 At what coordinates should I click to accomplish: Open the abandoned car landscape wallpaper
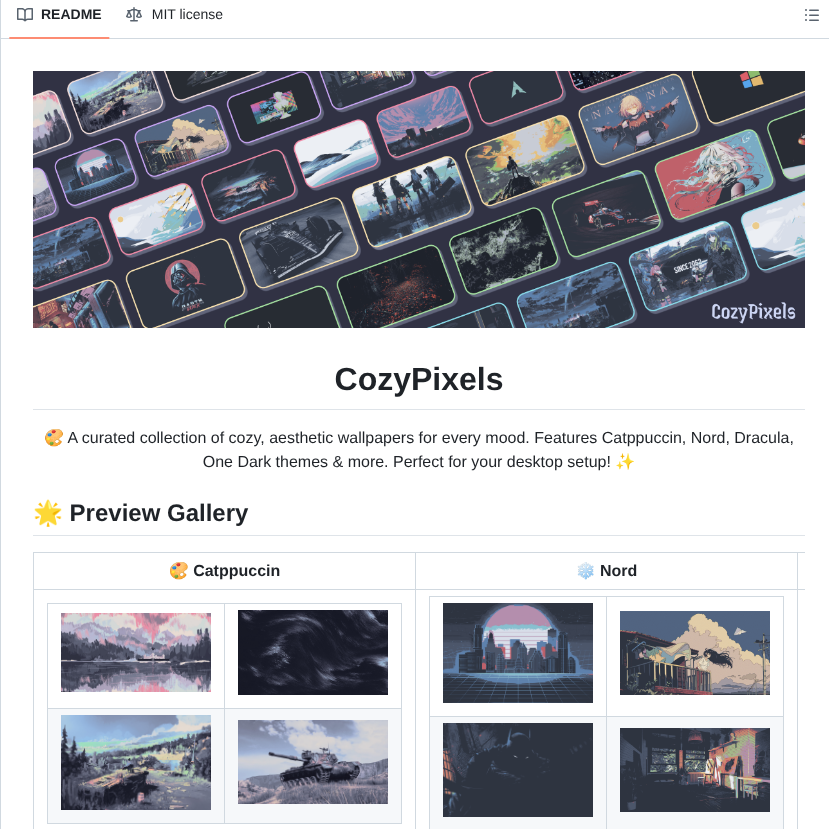coord(136,762)
